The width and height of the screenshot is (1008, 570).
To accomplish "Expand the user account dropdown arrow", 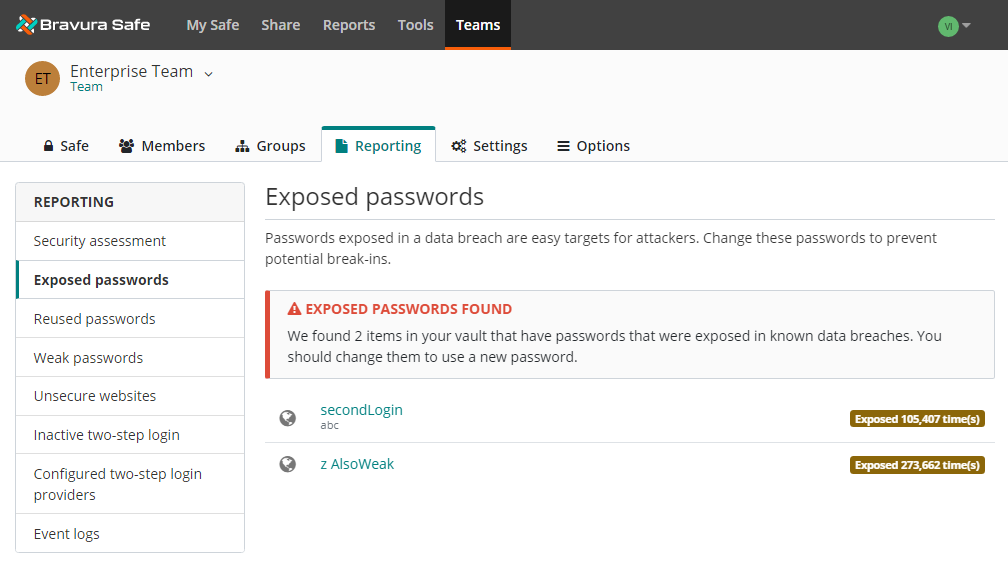I will 966,26.
